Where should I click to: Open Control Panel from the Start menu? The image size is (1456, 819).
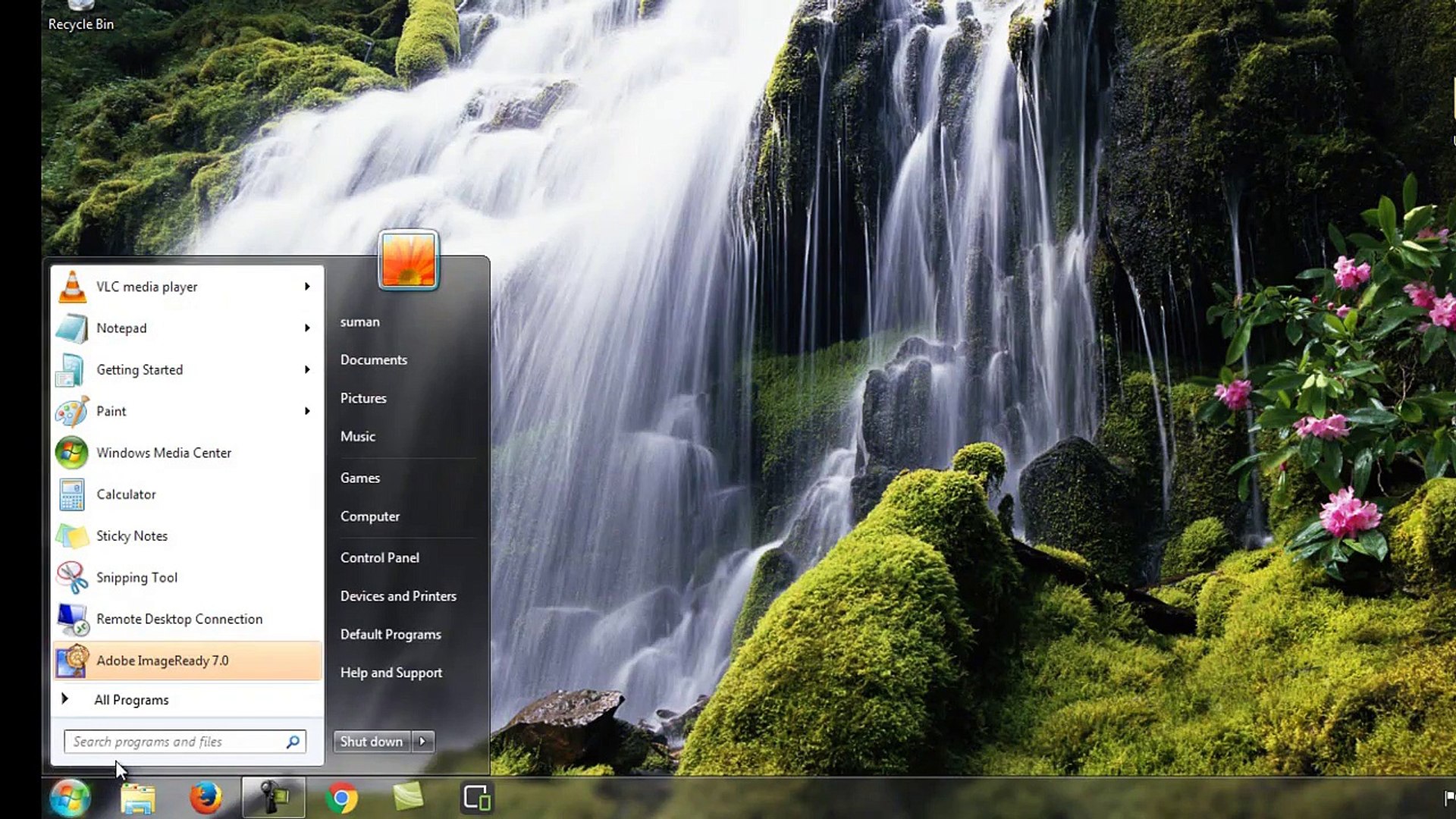pos(379,558)
